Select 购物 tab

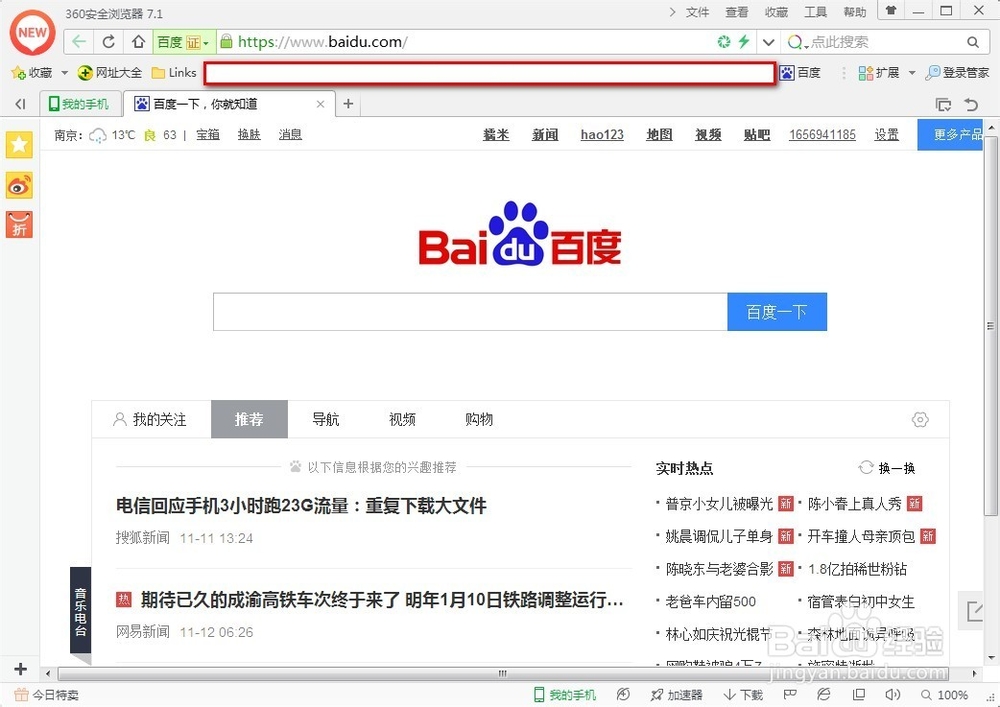[x=479, y=419]
